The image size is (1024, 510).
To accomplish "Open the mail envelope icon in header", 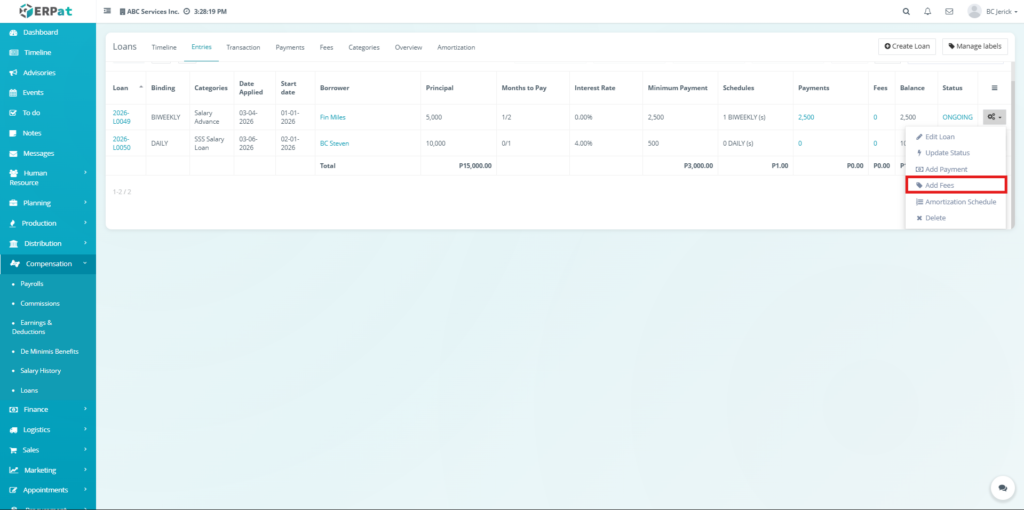I will click(949, 11).
